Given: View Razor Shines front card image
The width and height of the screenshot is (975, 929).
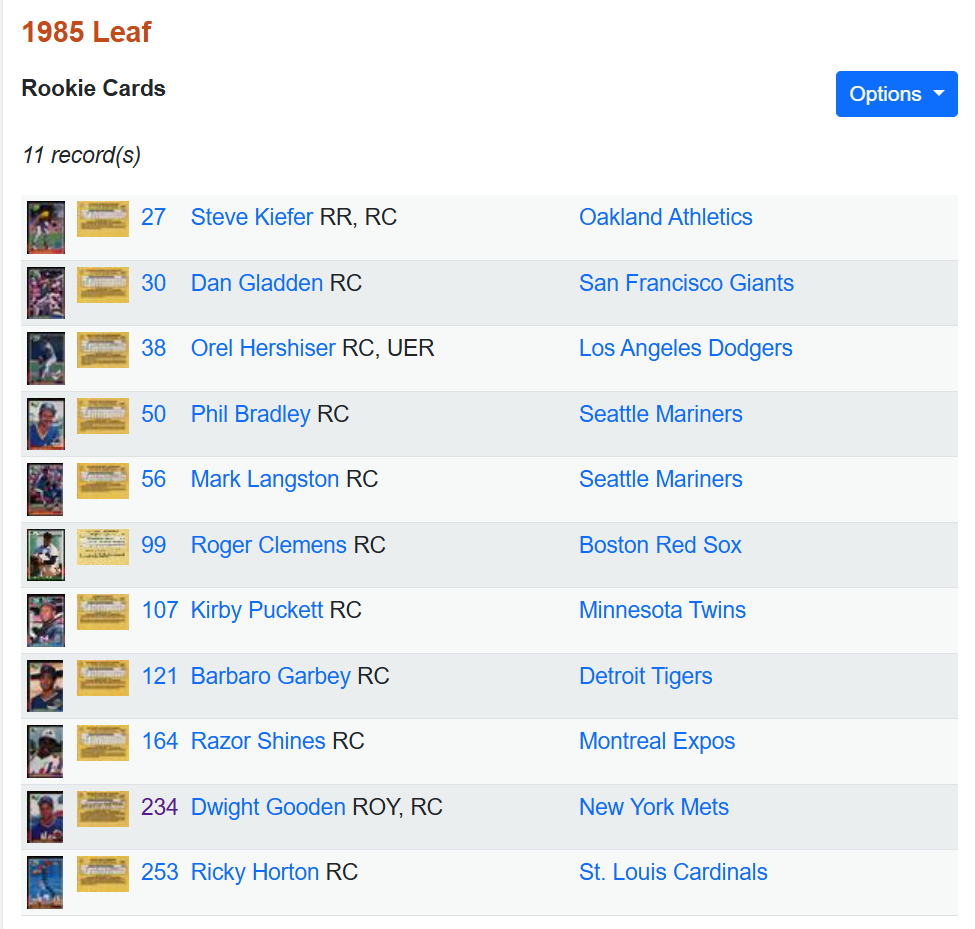Looking at the screenshot, I should tap(46, 752).
